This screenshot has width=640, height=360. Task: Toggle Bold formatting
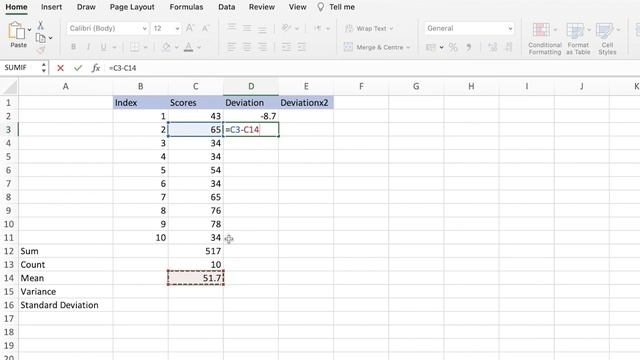point(73,47)
